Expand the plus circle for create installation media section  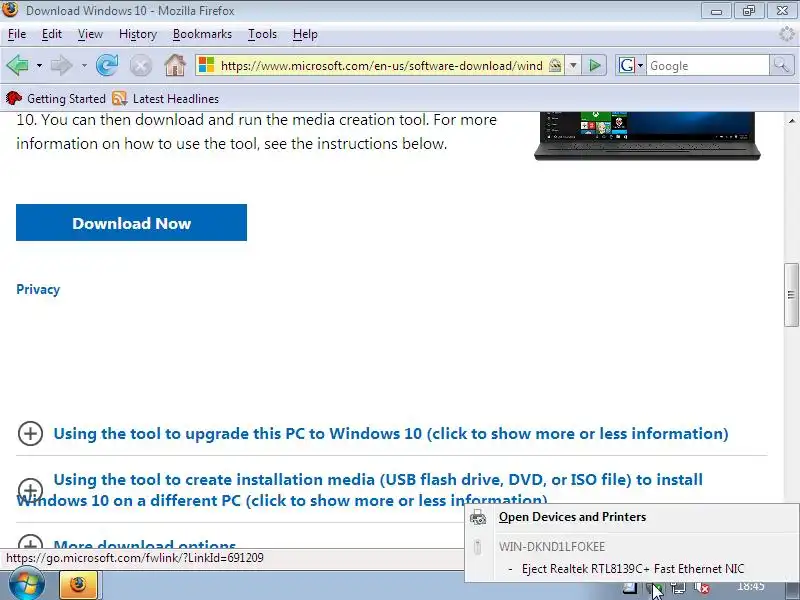point(31,490)
